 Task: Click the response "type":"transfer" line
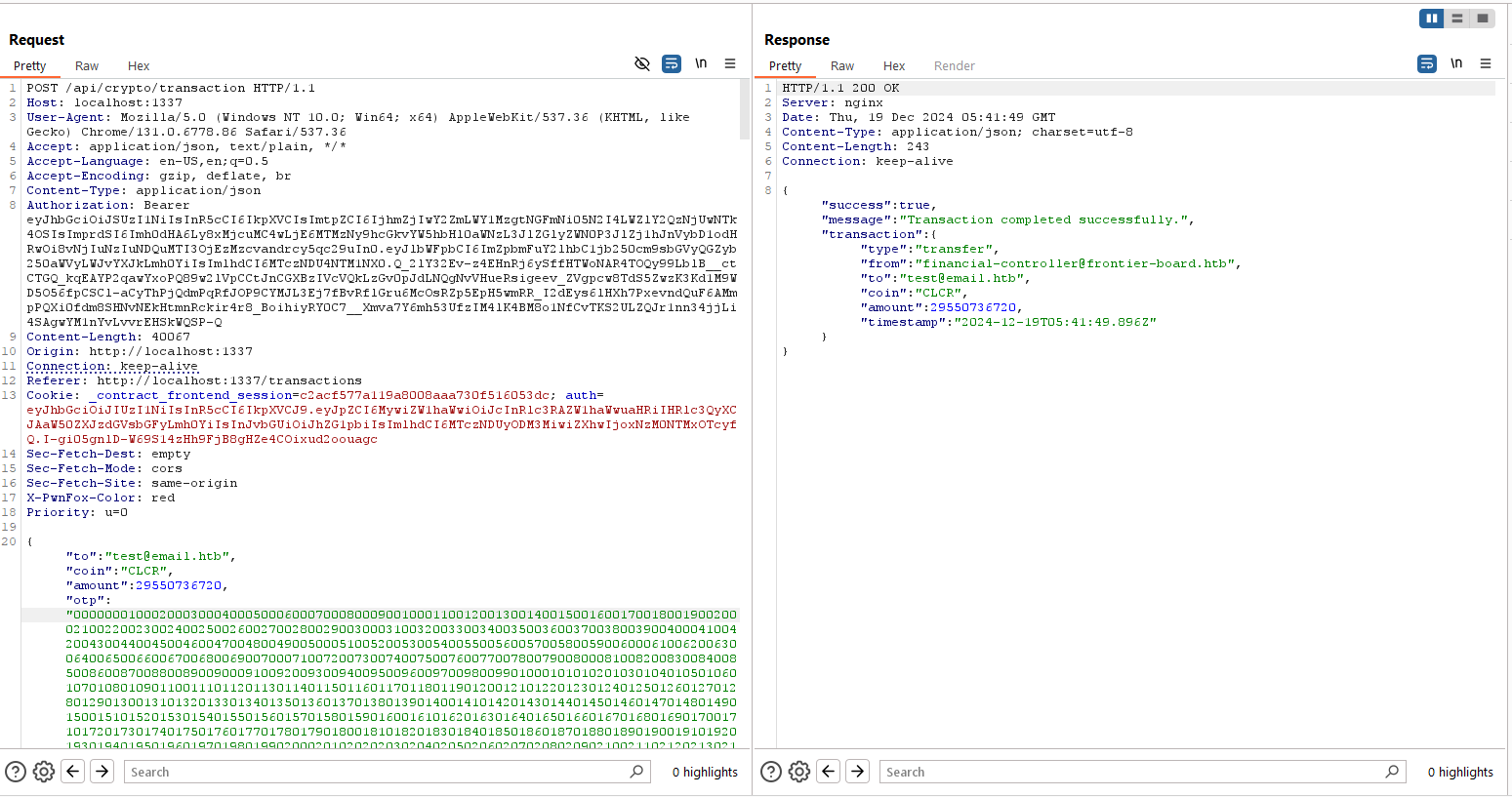[930, 249]
